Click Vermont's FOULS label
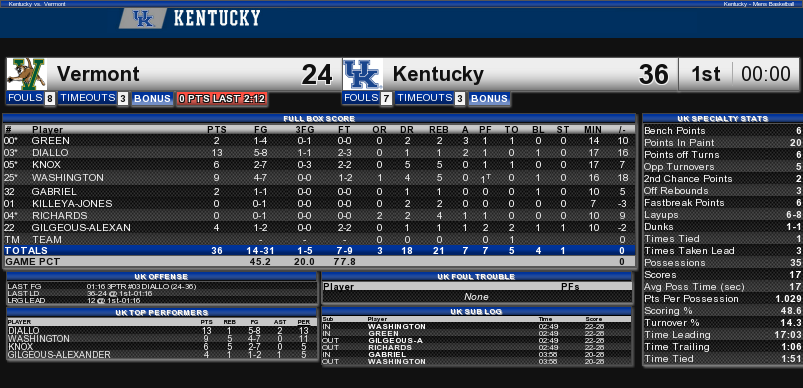 (25, 98)
